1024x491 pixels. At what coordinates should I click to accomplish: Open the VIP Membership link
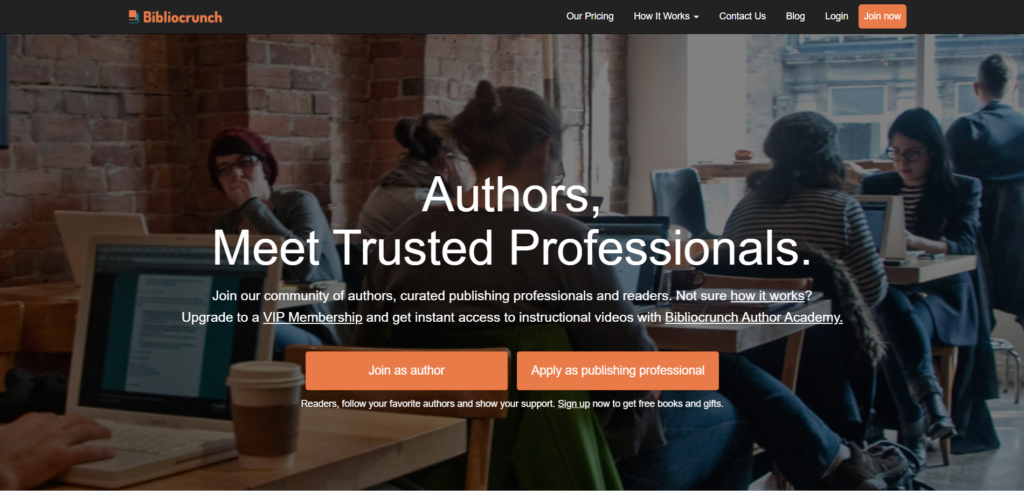313,318
